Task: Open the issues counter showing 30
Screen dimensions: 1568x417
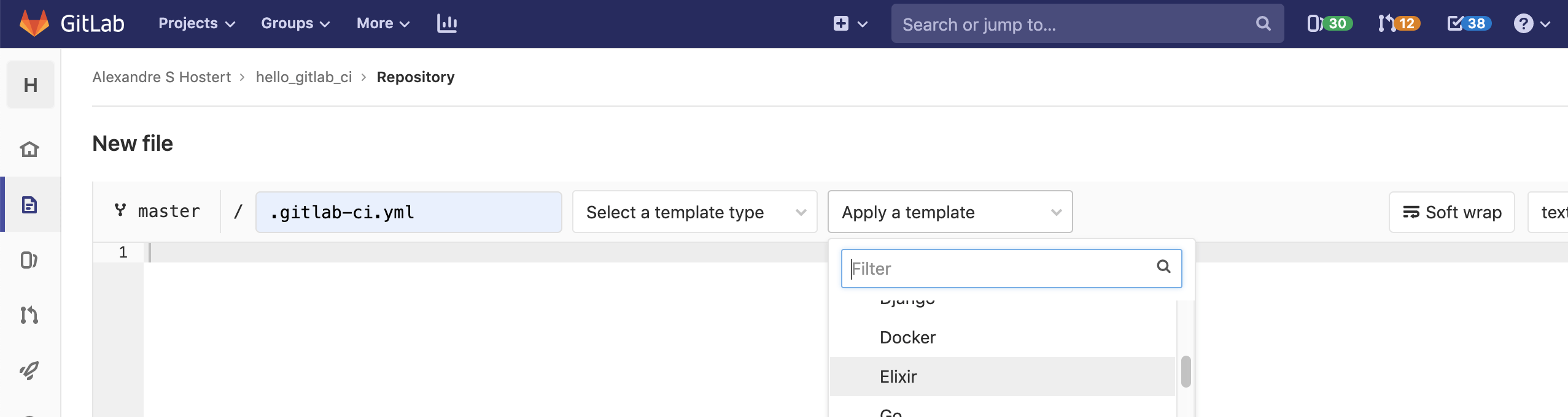Action: tap(1329, 23)
